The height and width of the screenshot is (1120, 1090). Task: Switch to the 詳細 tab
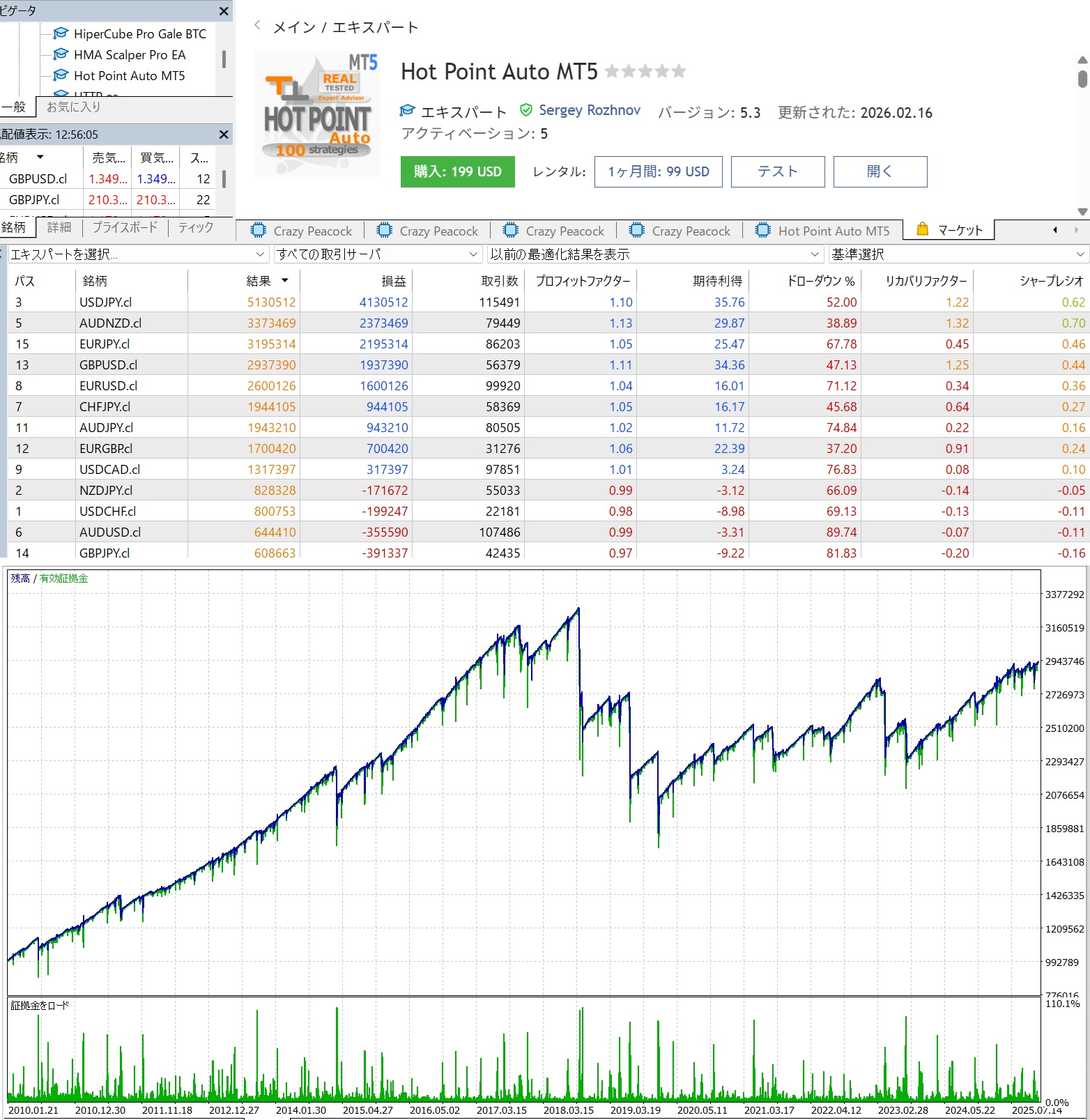pos(59,227)
